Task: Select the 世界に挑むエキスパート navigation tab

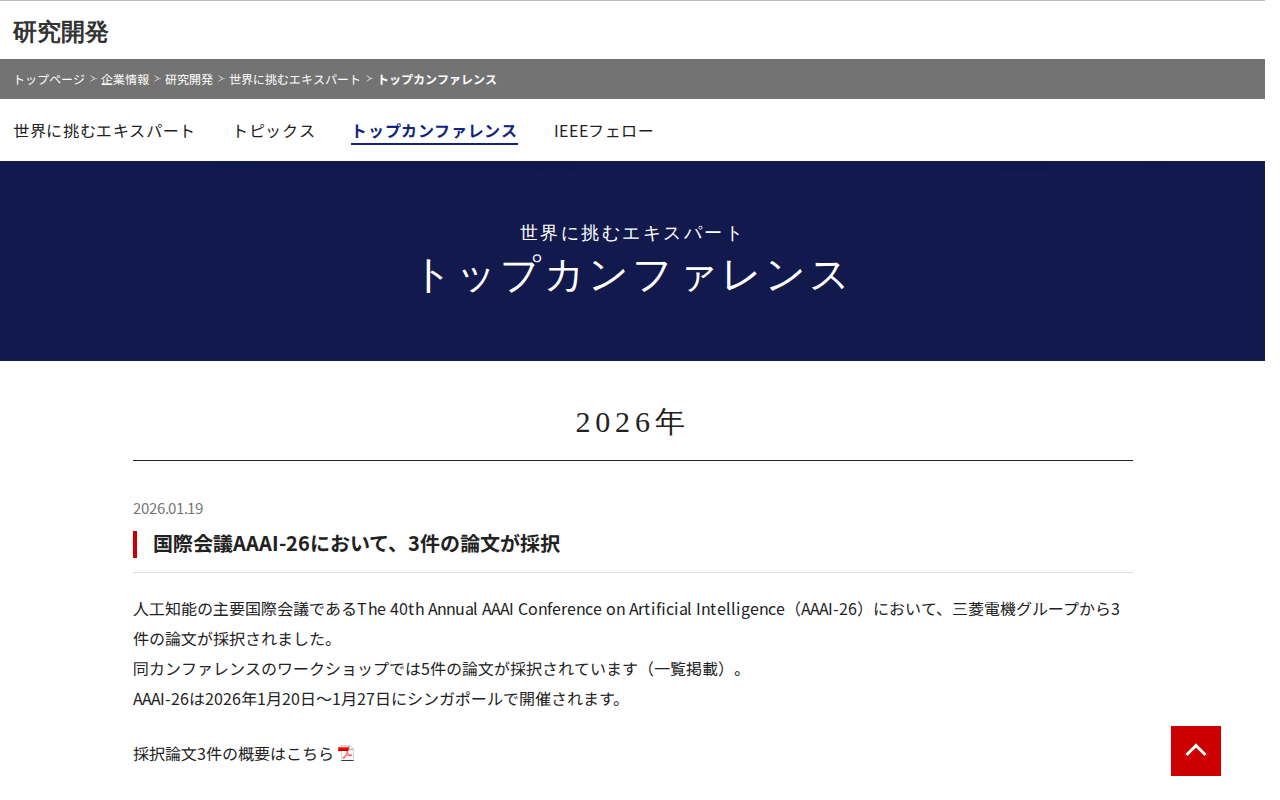Action: click(x=104, y=131)
